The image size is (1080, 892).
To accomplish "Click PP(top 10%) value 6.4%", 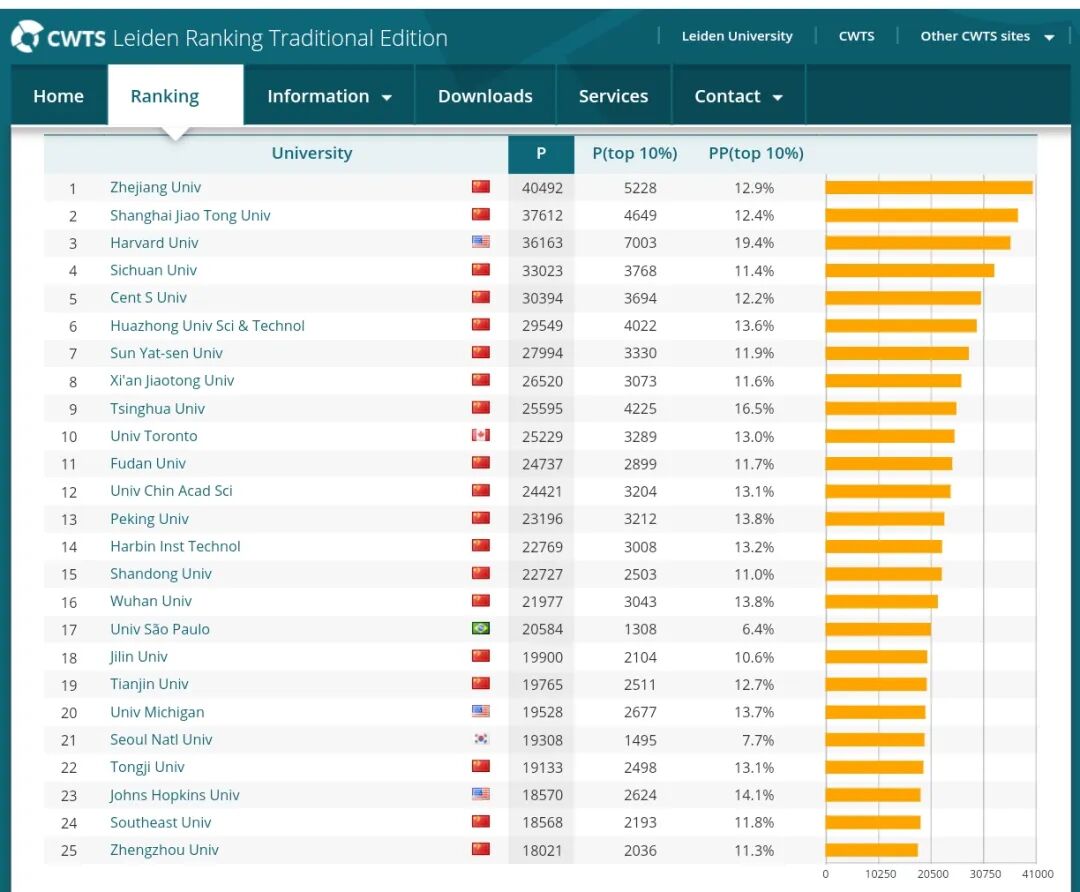I will [758, 630].
